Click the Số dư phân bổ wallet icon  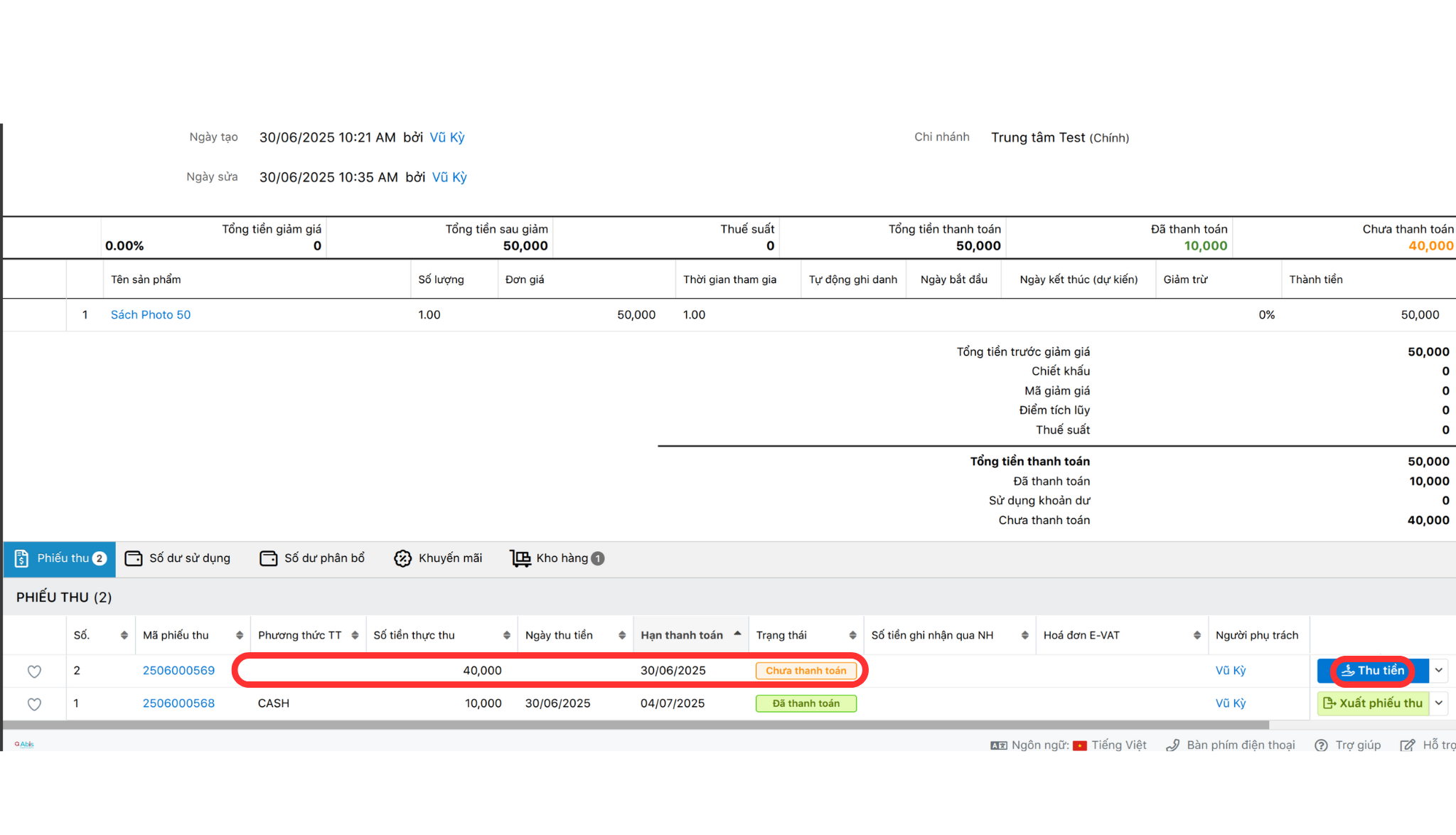pyautogui.click(x=268, y=558)
